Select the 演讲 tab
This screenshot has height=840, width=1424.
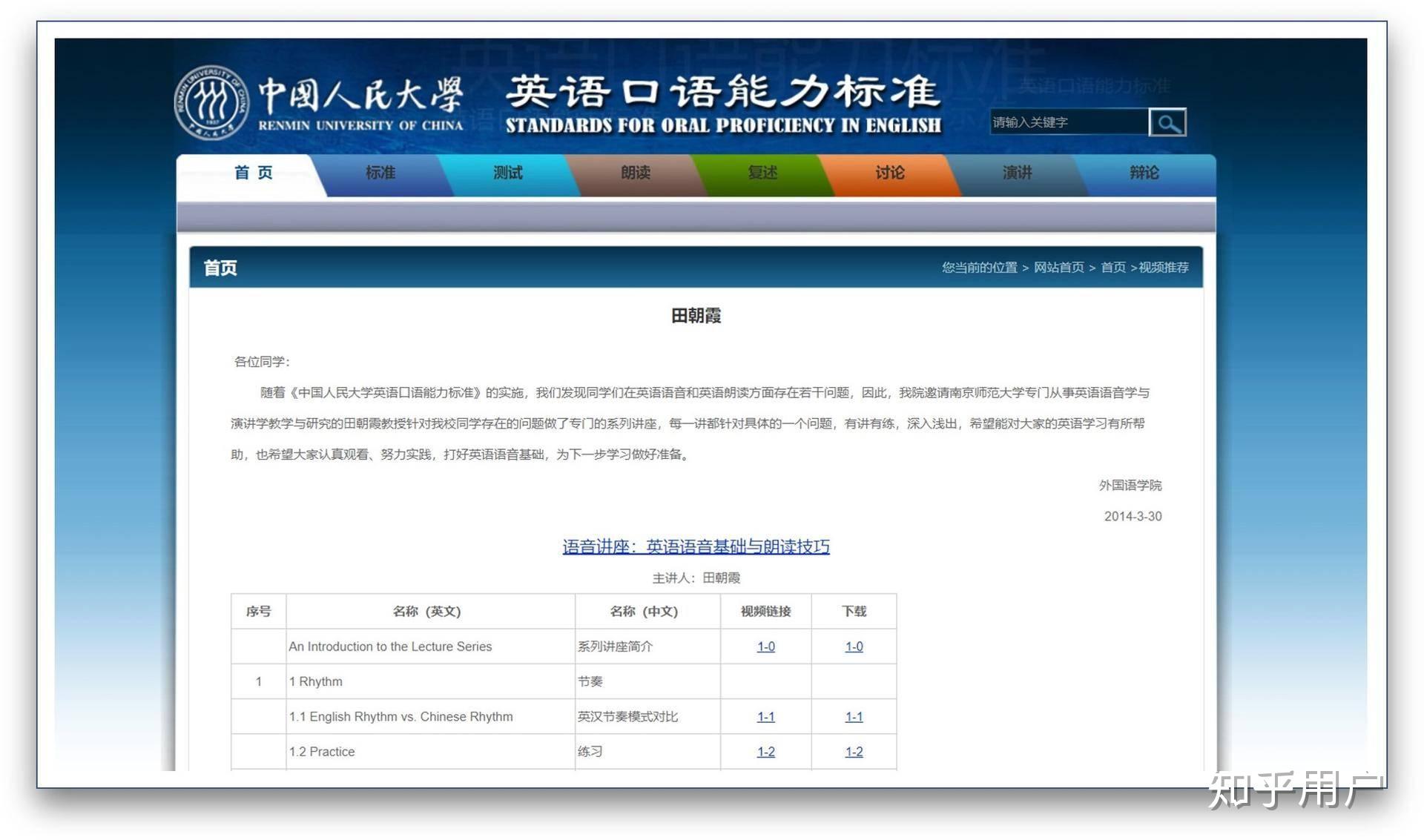pos(1015,173)
